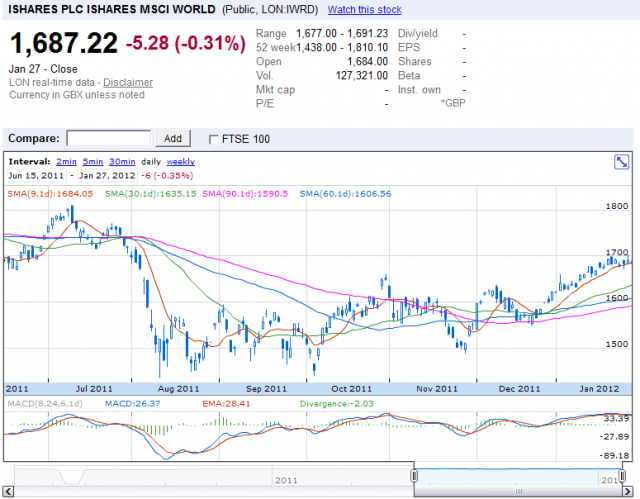Click the -6 (-0.35%) period change text
The image size is (640, 499).
(167, 175)
